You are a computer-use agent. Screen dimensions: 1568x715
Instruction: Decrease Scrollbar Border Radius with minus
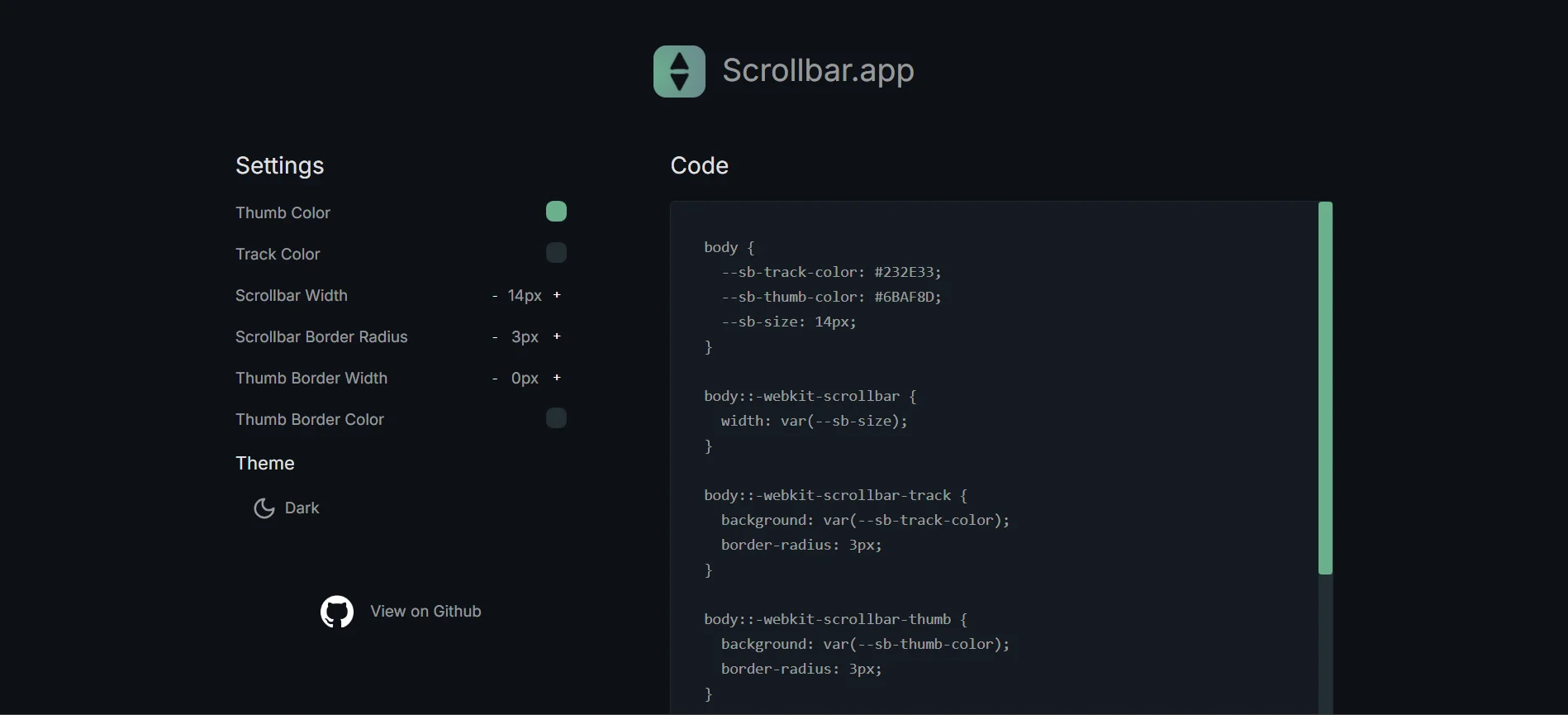point(495,337)
